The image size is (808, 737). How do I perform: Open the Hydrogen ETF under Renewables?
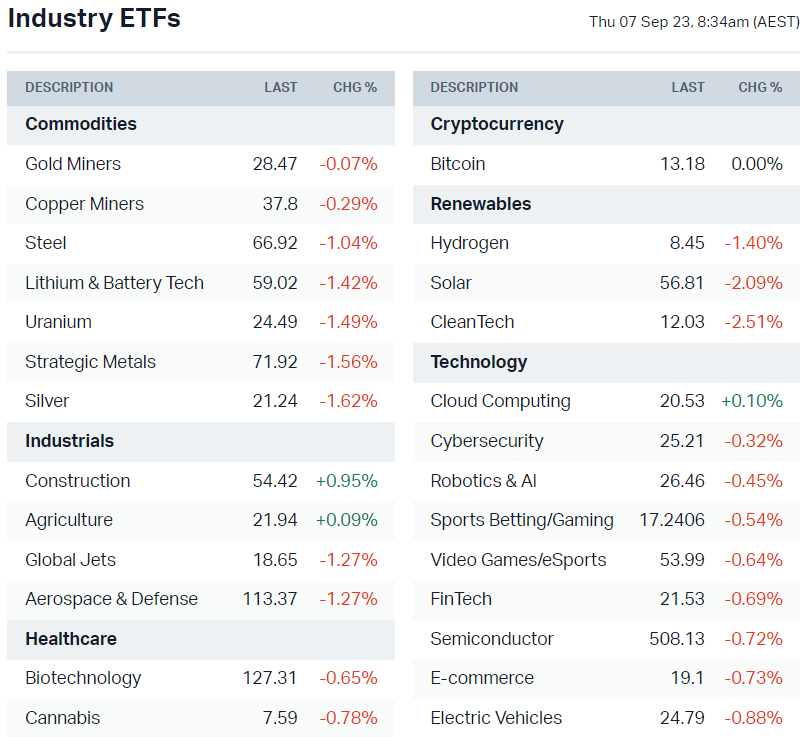click(x=469, y=243)
